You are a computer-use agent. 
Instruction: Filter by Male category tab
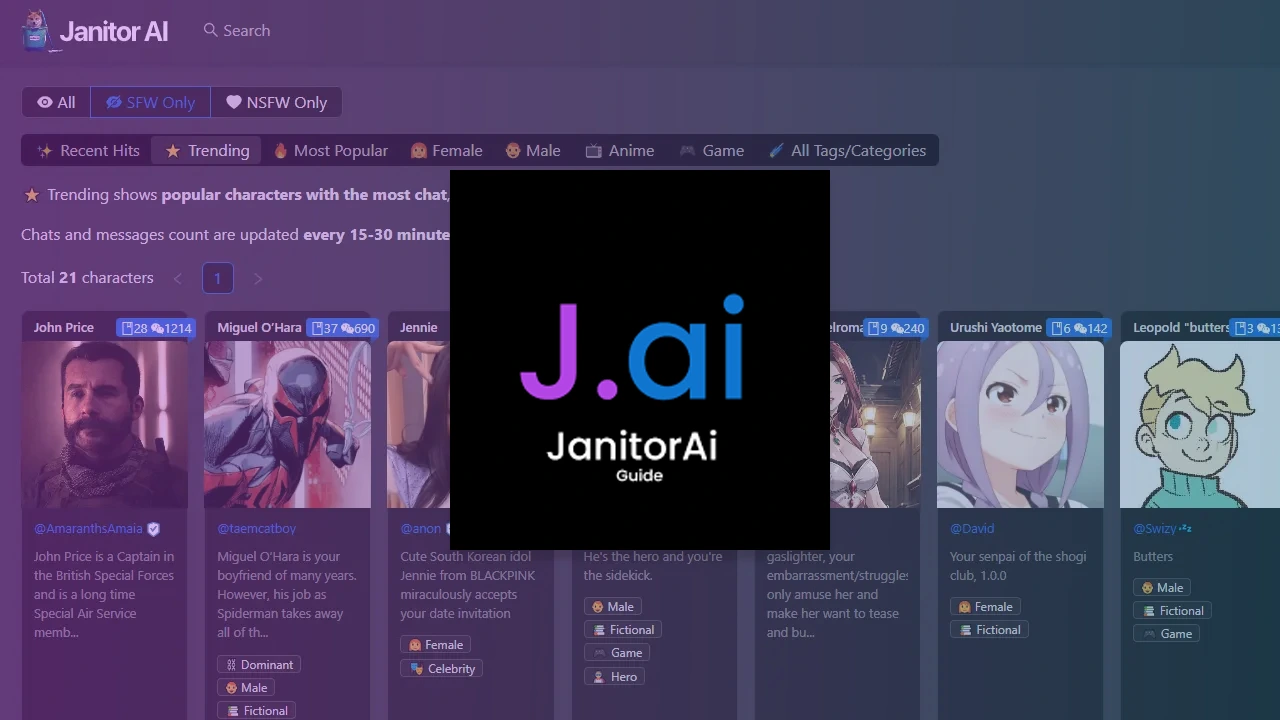(x=532, y=151)
